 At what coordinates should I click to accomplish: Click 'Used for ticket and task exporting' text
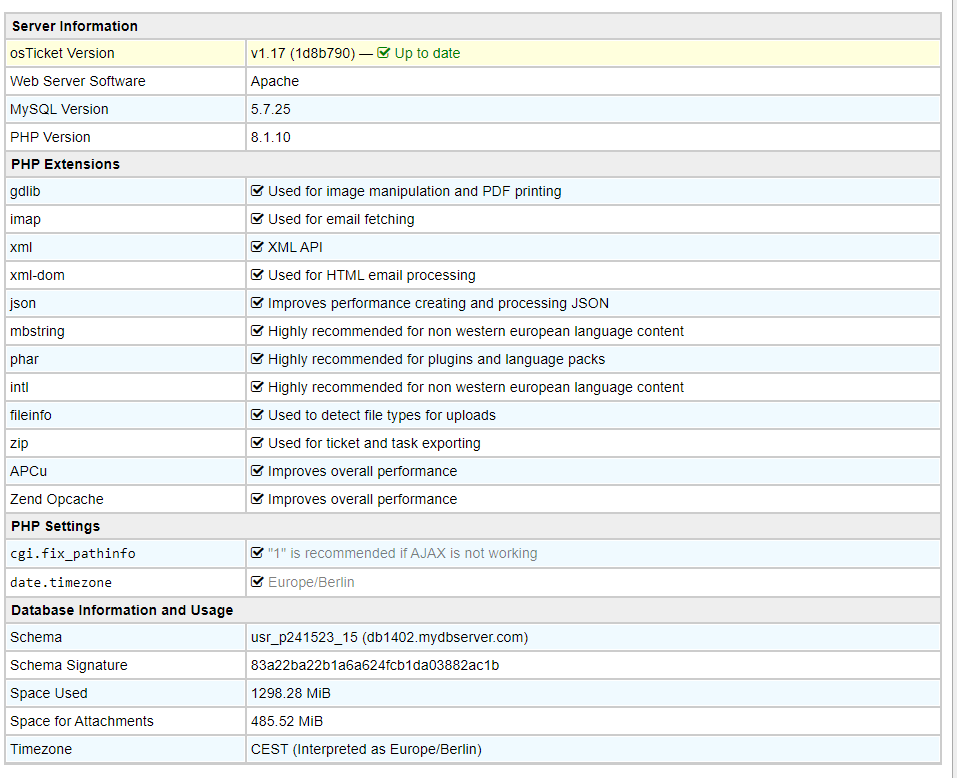[x=374, y=443]
